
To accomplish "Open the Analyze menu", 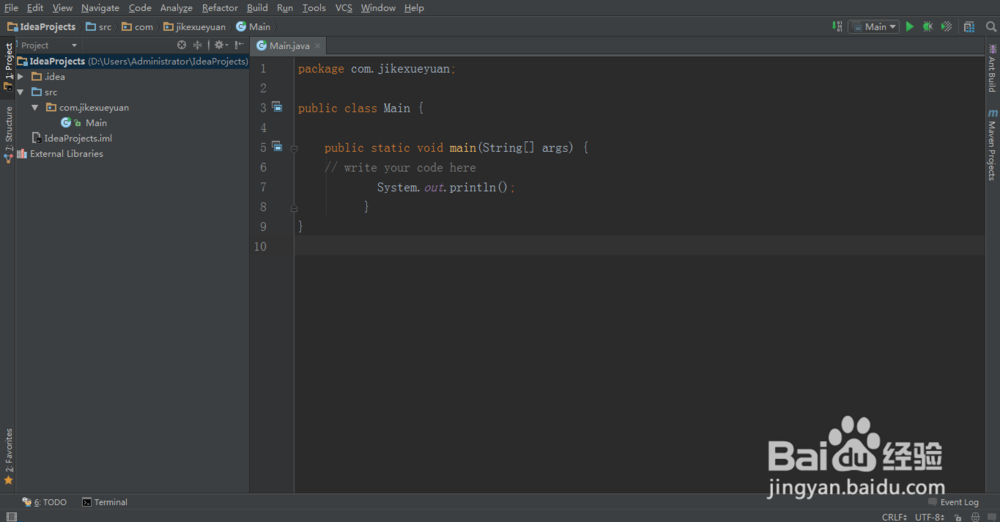I will click(x=176, y=8).
